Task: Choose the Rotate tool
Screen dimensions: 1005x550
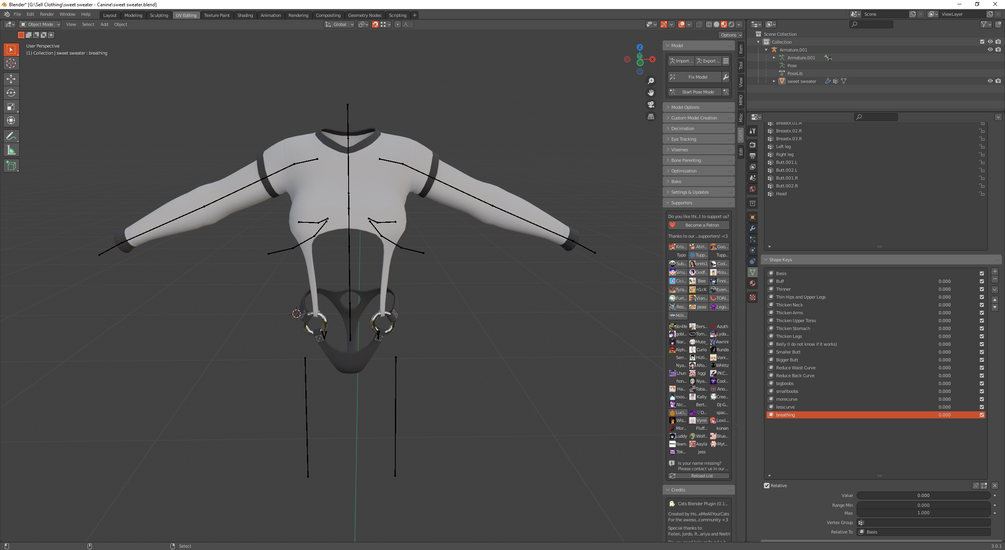Action: point(11,93)
